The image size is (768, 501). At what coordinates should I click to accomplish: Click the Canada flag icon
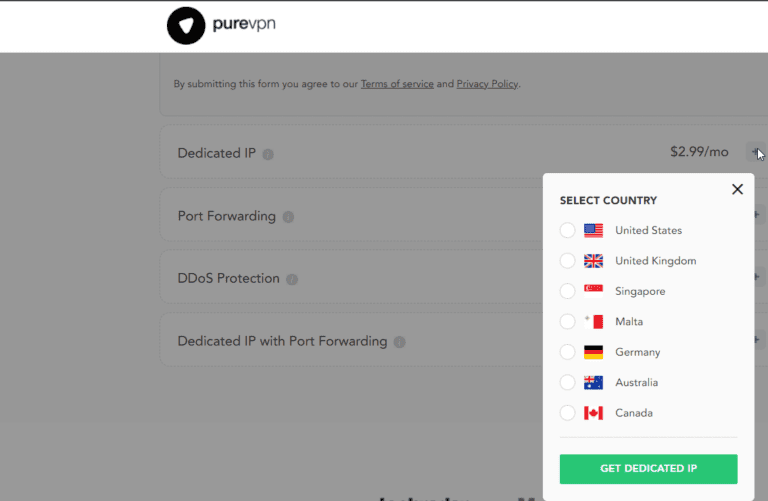click(593, 413)
